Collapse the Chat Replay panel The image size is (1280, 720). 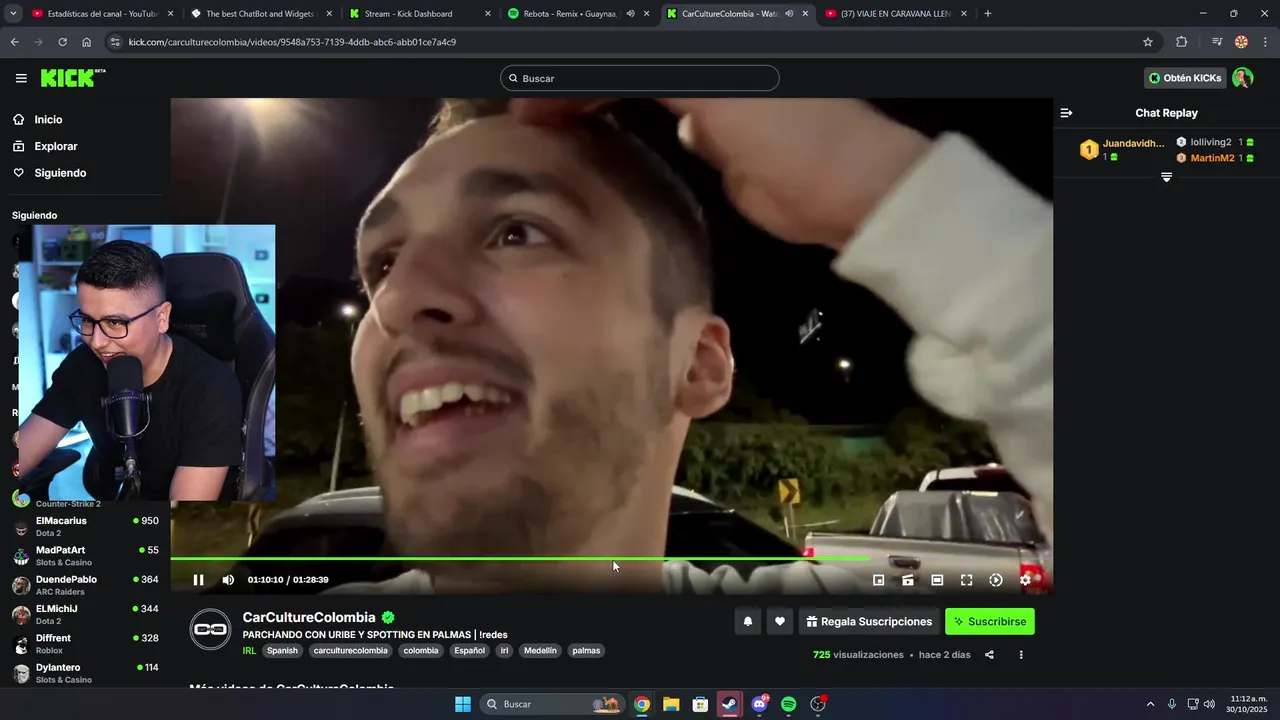[x=1066, y=113]
